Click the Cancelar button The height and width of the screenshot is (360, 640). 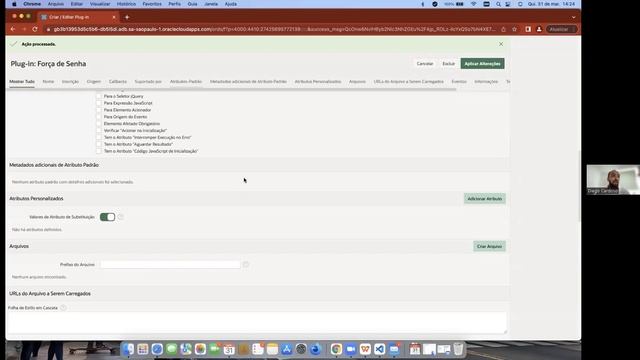click(425, 64)
